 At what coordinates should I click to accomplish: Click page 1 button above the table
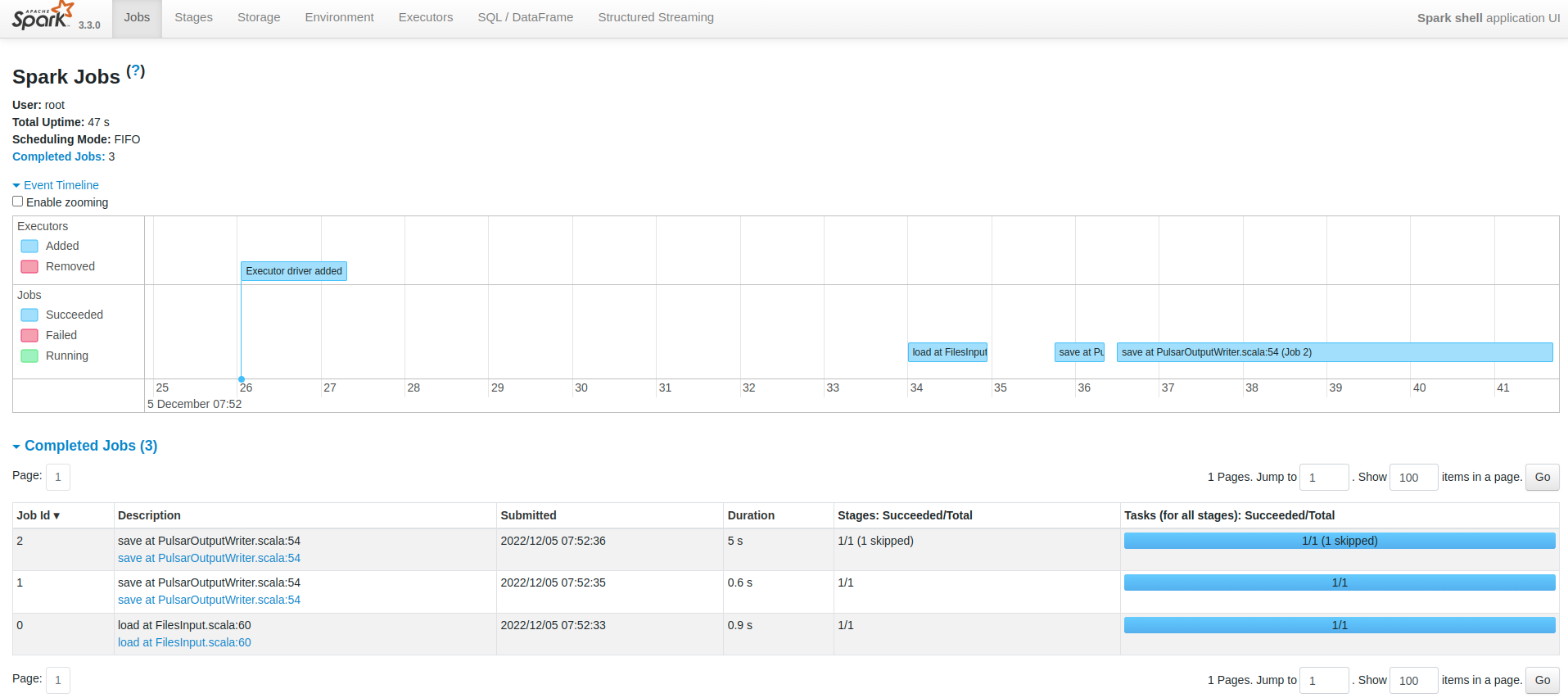[x=58, y=477]
